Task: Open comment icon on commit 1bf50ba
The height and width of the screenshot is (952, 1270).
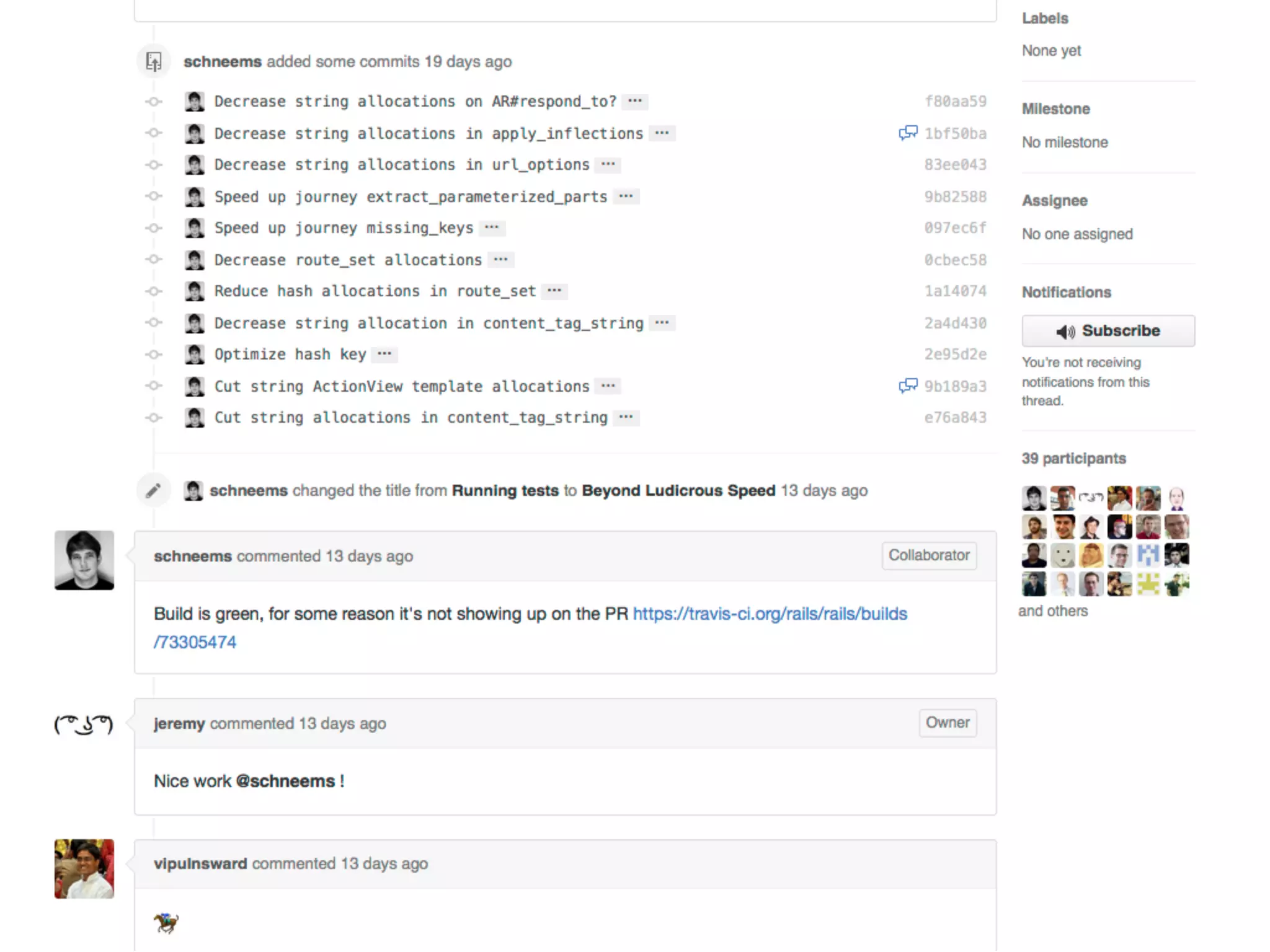Action: pyautogui.click(x=908, y=133)
